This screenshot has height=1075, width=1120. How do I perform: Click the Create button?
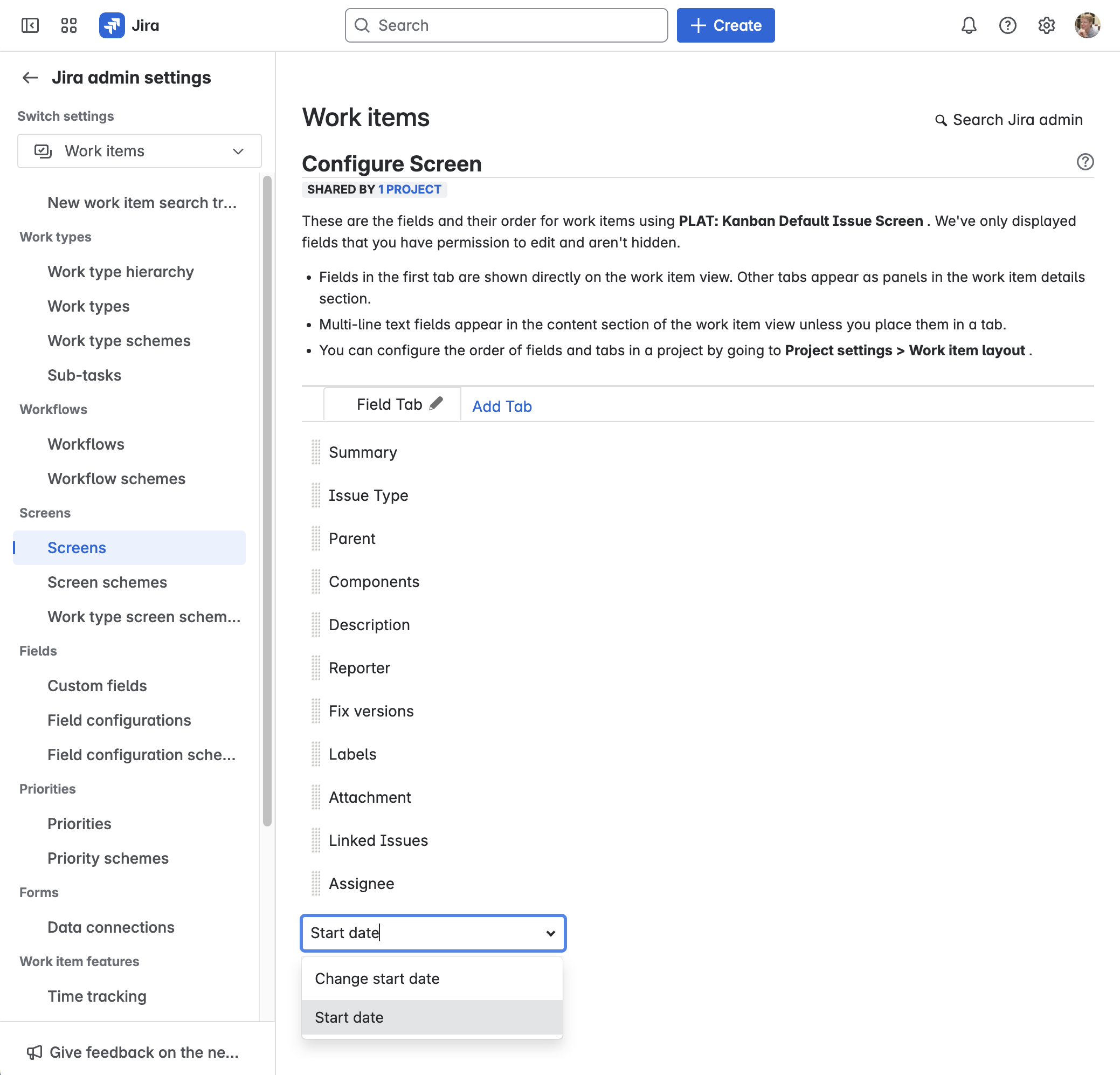click(725, 25)
